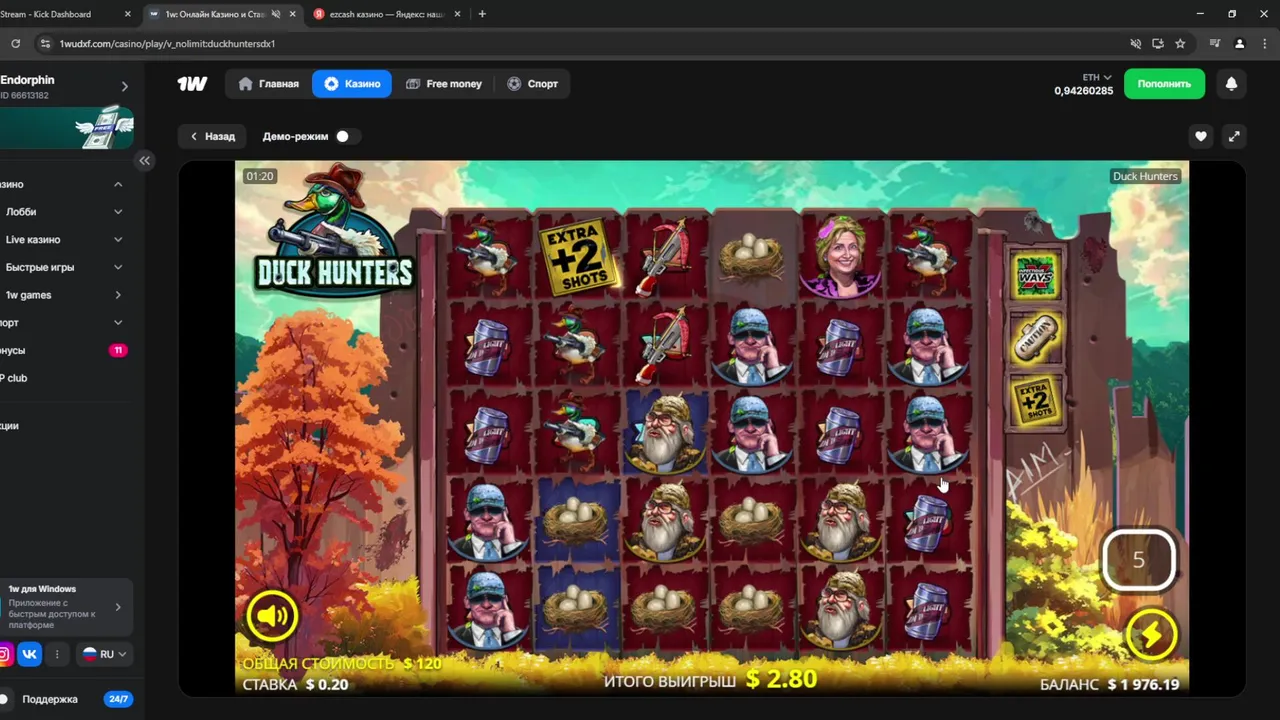Click the ИТОГО ВЫИГРЫШ $ 2.80 text
The image size is (1280, 720).
710,680
